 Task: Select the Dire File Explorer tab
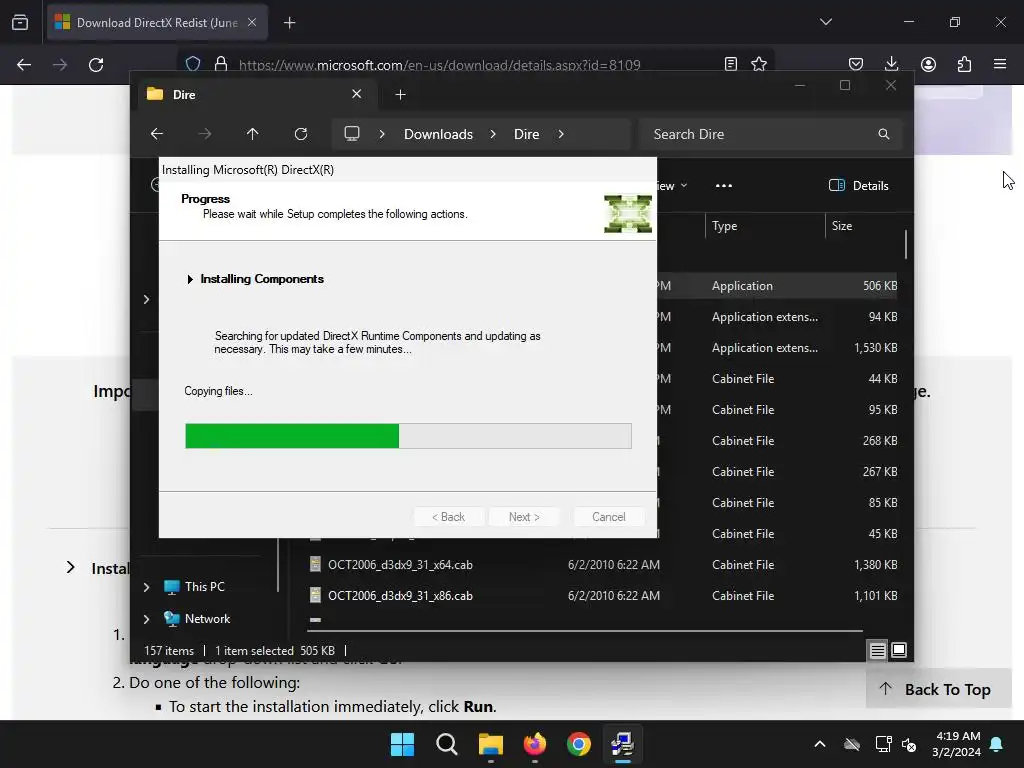[258, 95]
